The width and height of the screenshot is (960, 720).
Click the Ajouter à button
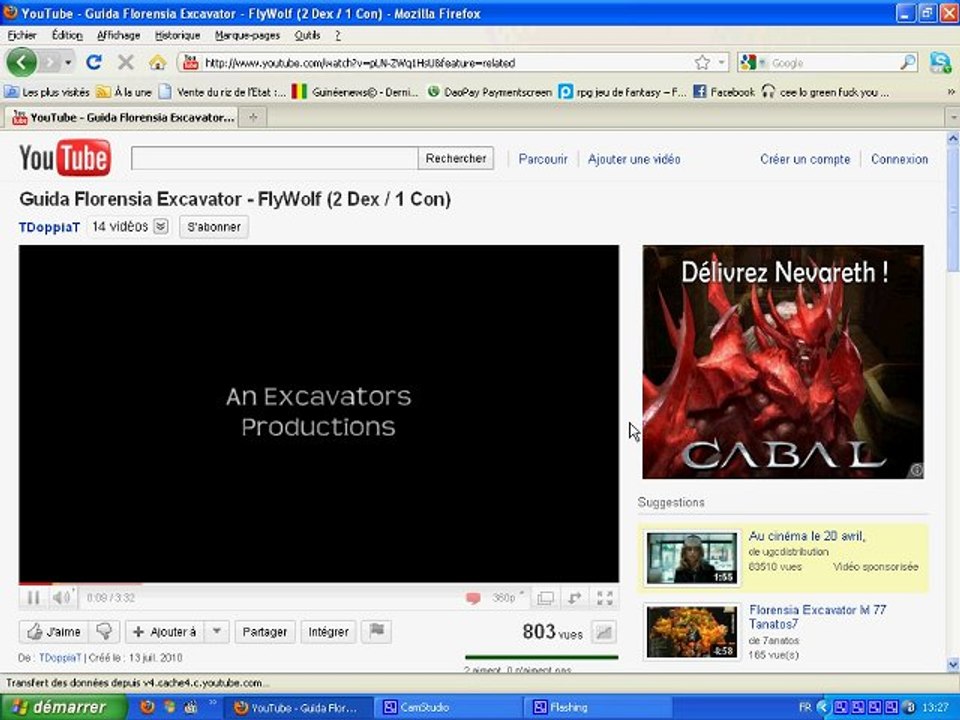tap(165, 632)
